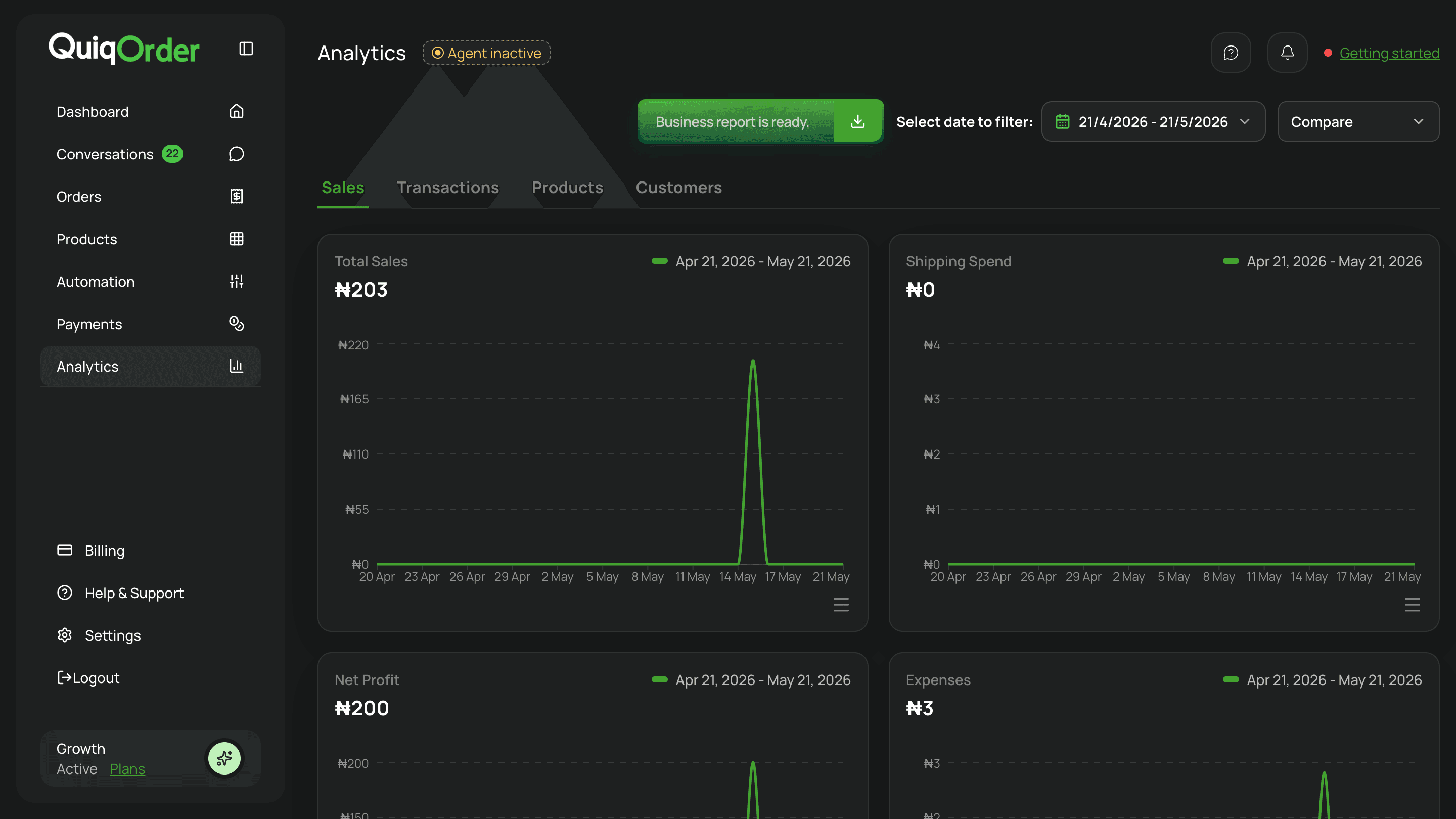The height and width of the screenshot is (819, 1456).
Task: Click the ₦3 Expenses value
Action: (919, 708)
